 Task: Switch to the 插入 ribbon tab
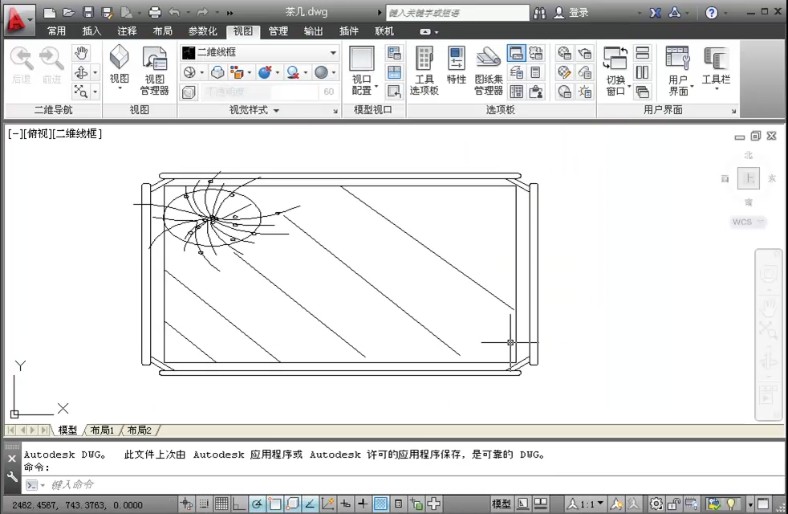point(91,31)
